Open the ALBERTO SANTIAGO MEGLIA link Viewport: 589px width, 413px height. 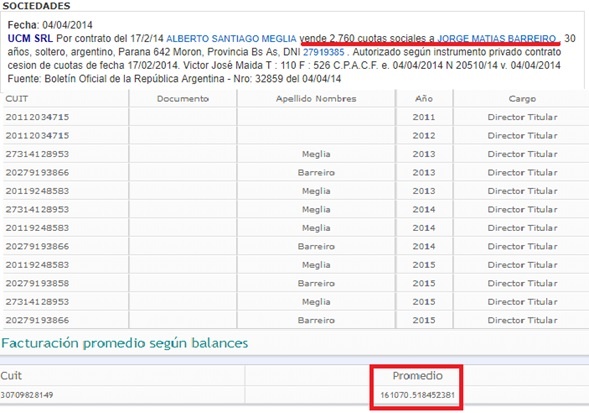coord(231,39)
